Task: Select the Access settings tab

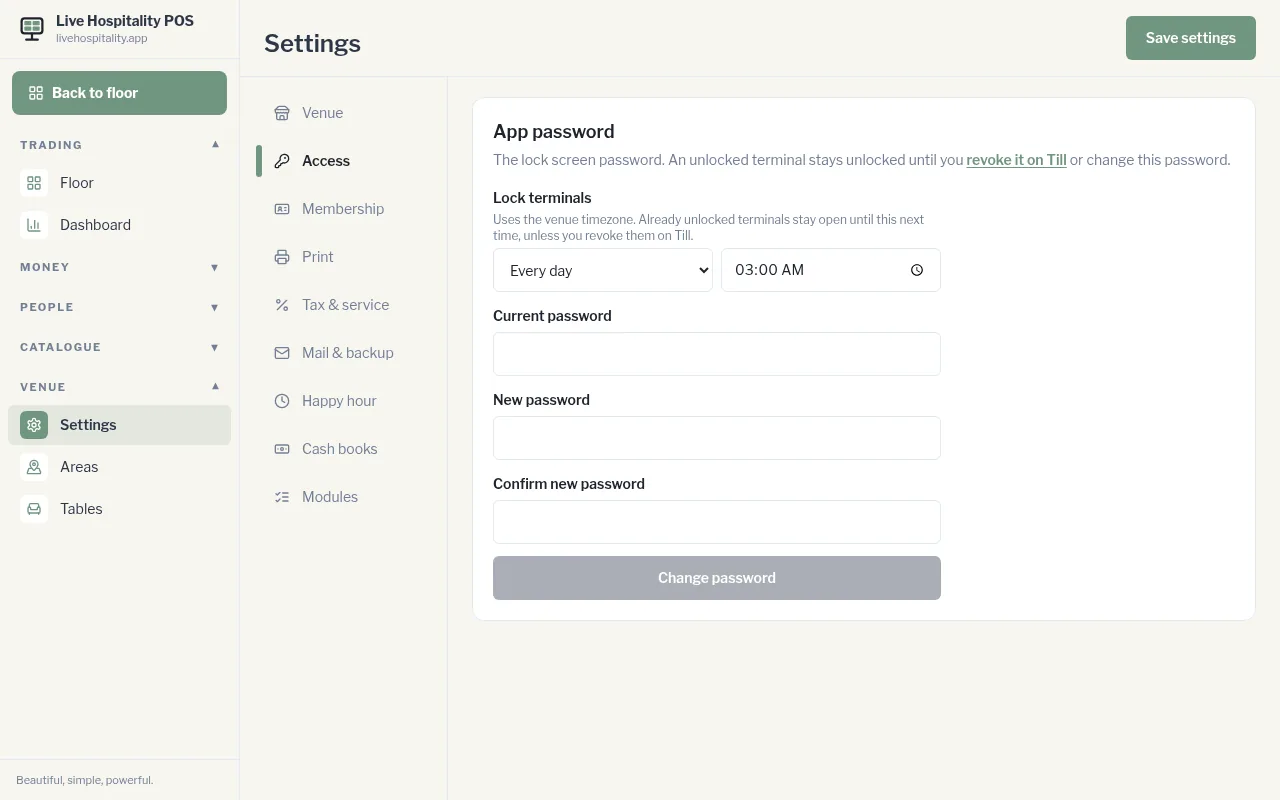Action: click(344, 161)
